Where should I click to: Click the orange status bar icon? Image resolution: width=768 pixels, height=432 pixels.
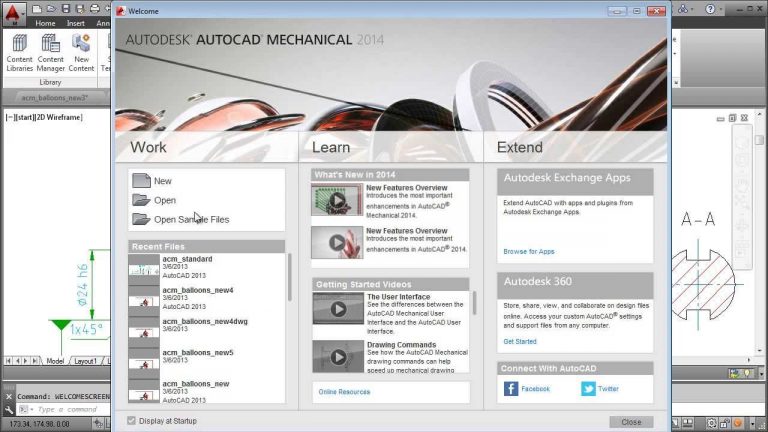(x=738, y=423)
